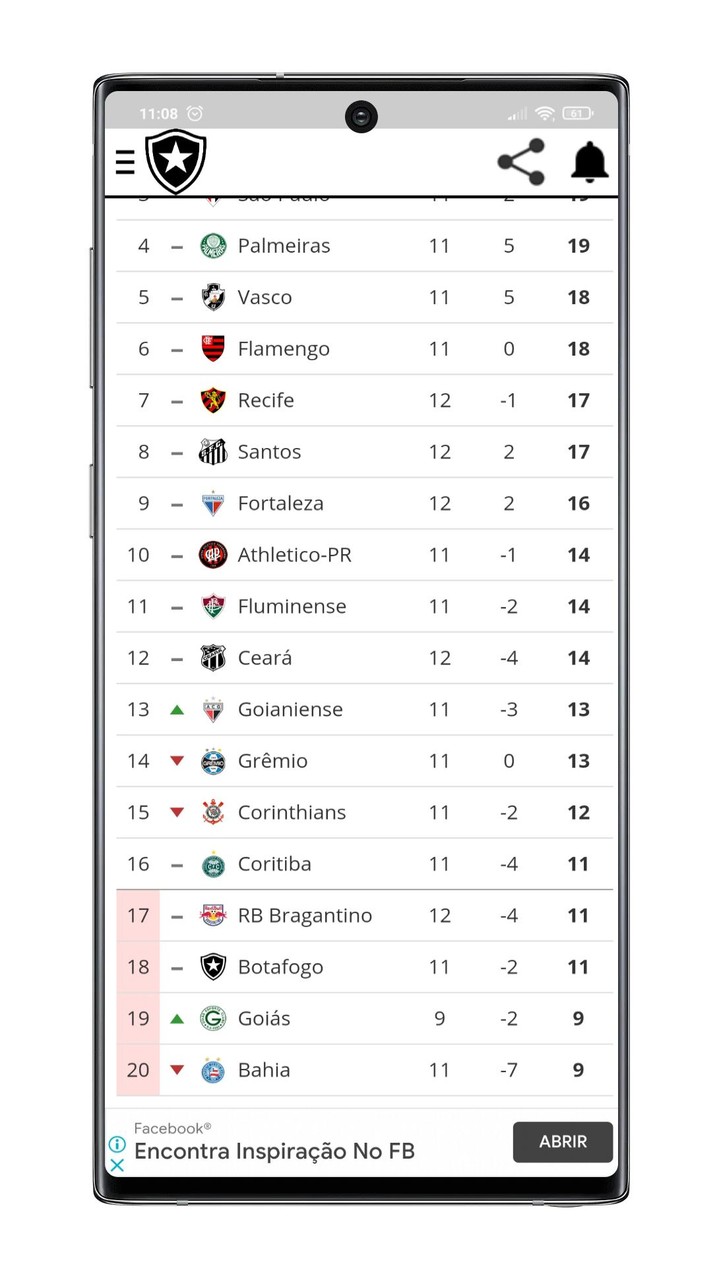Tap the Athletico-PR team name
The image size is (719, 1280).
(x=295, y=555)
